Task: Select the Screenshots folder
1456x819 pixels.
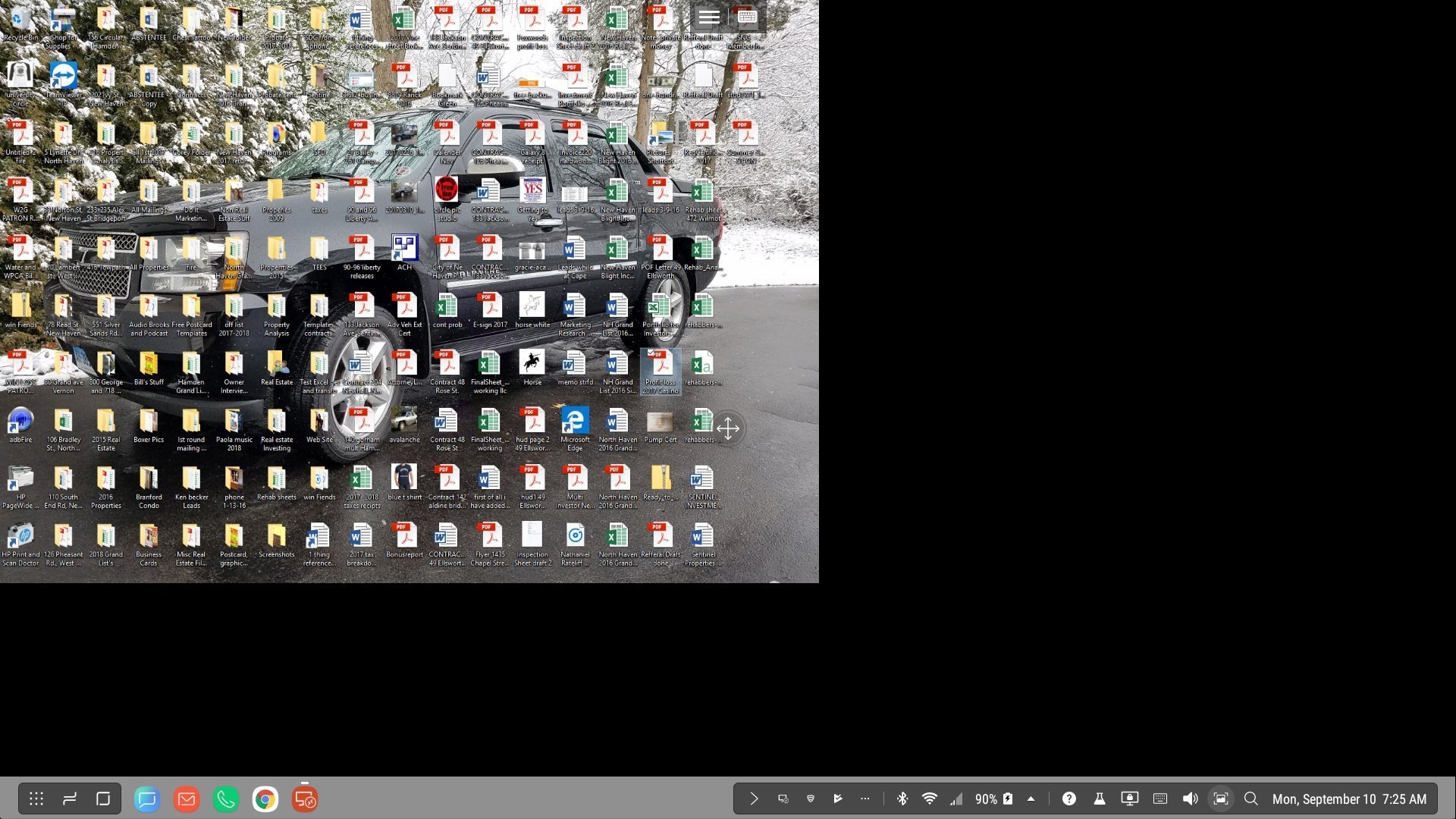Action: click(277, 540)
